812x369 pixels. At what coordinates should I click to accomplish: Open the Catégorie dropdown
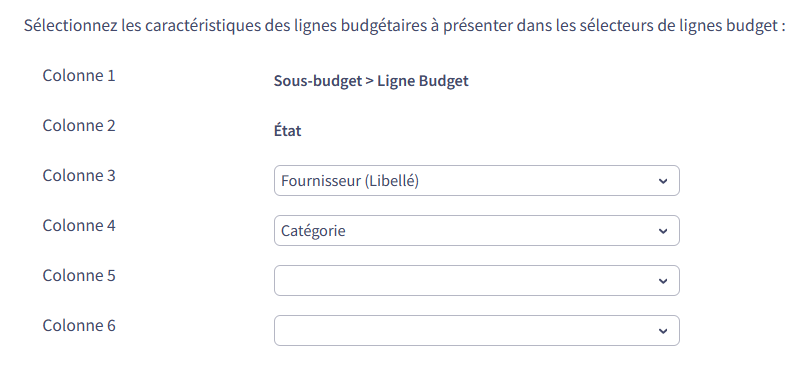pos(476,231)
